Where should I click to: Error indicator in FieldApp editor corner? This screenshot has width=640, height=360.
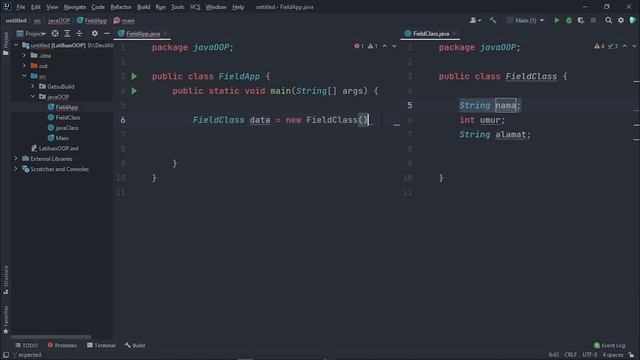[359, 46]
